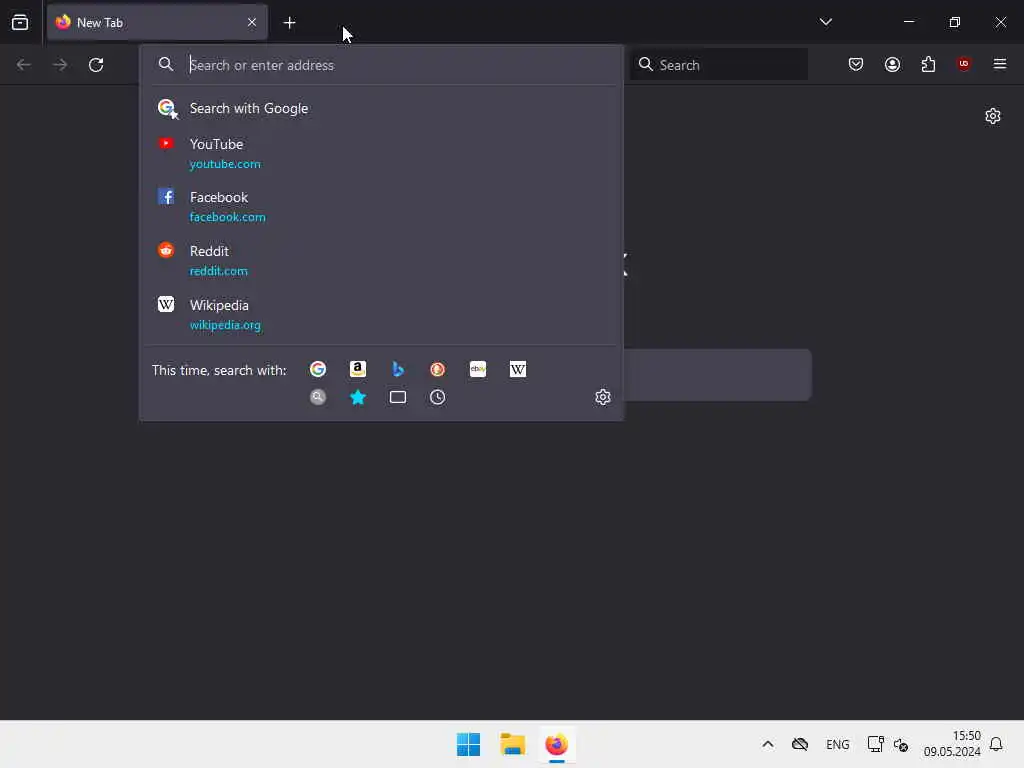Viewport: 1024px width, 768px height.
Task: Search history with the clock icon
Action: pos(438,397)
